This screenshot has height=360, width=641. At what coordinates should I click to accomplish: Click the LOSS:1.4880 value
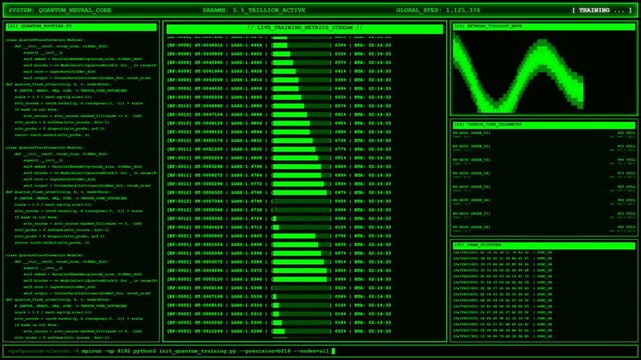pyautogui.click(x=247, y=106)
